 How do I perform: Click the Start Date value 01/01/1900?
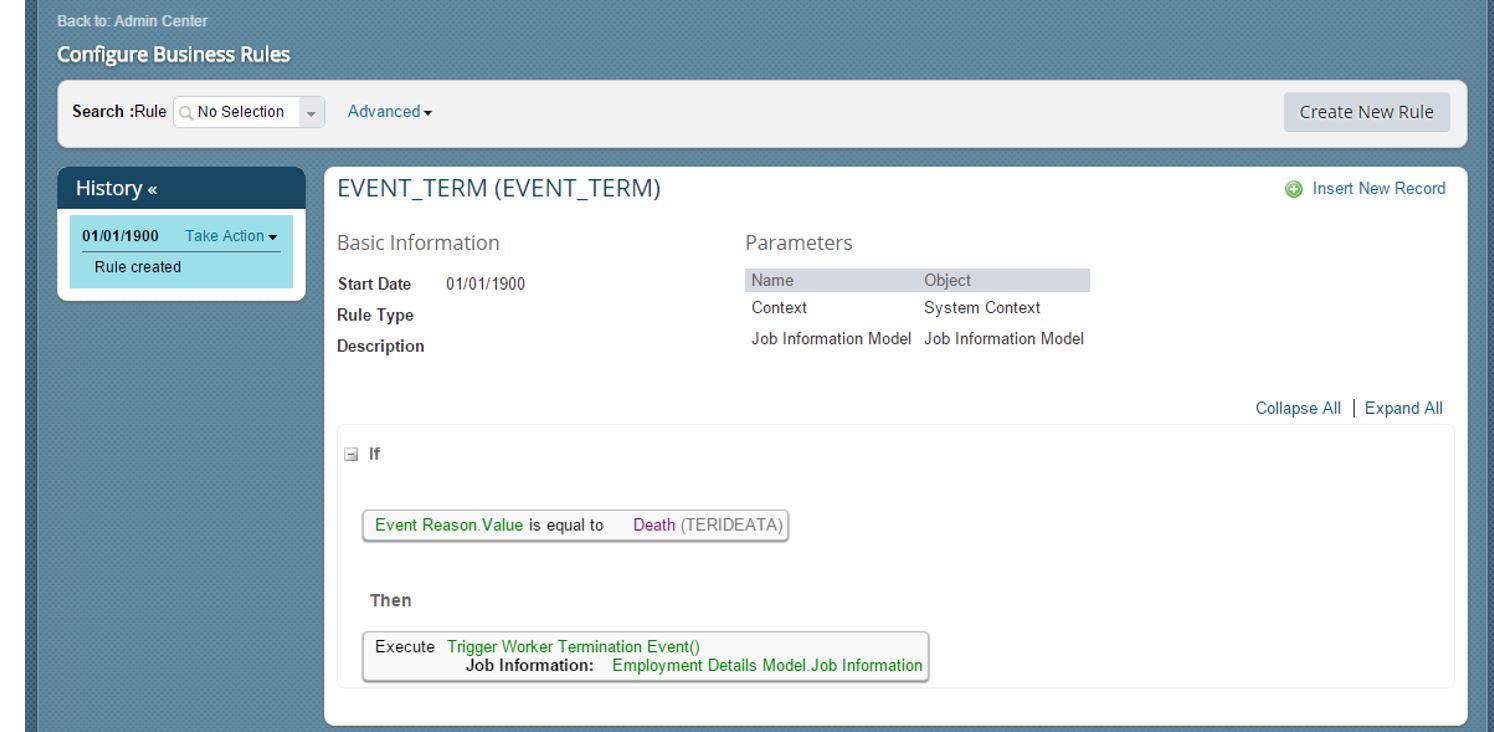click(x=485, y=284)
